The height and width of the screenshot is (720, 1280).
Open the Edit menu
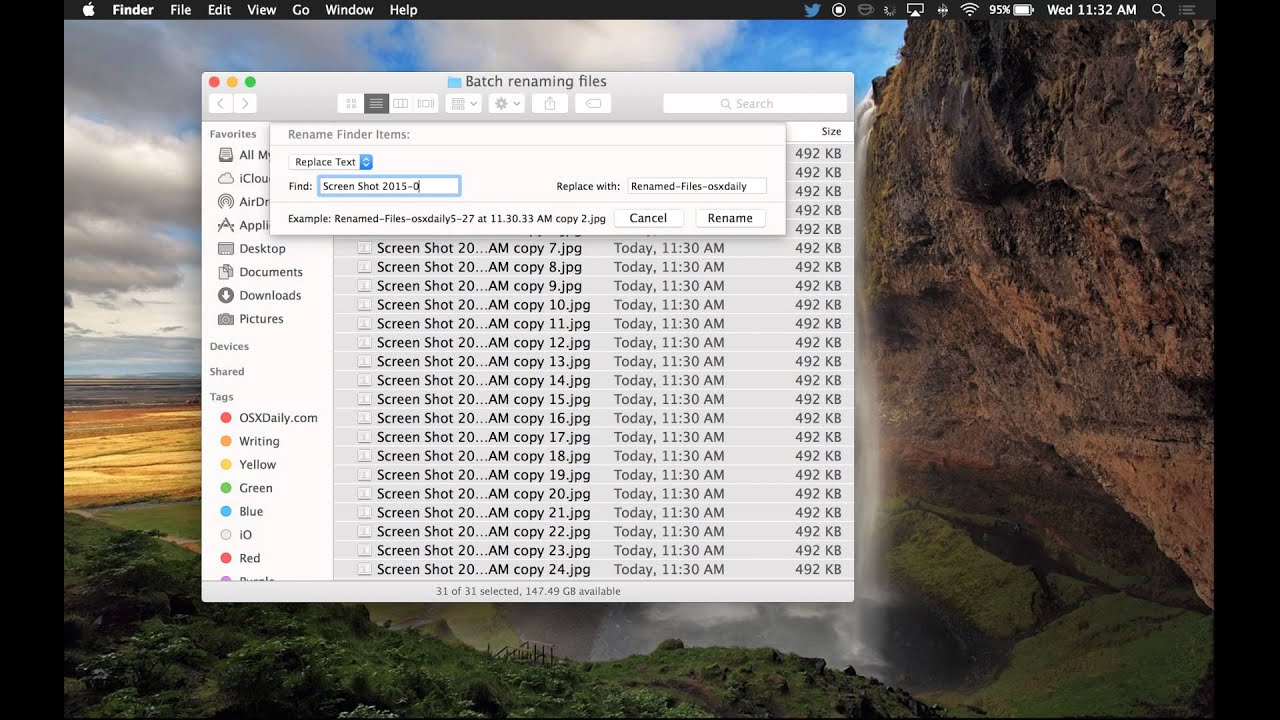(x=219, y=10)
